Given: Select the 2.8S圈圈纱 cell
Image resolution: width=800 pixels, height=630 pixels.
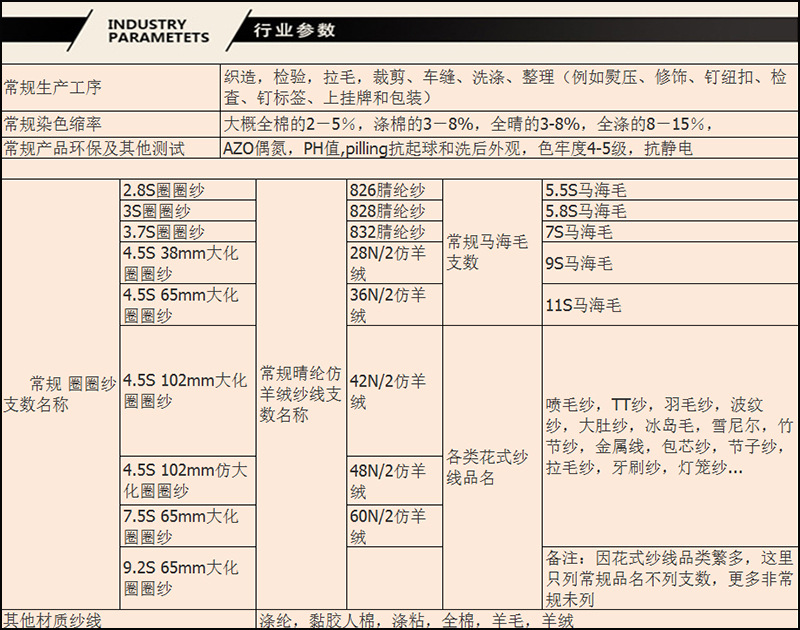Looking at the screenshot, I should pyautogui.click(x=188, y=190).
